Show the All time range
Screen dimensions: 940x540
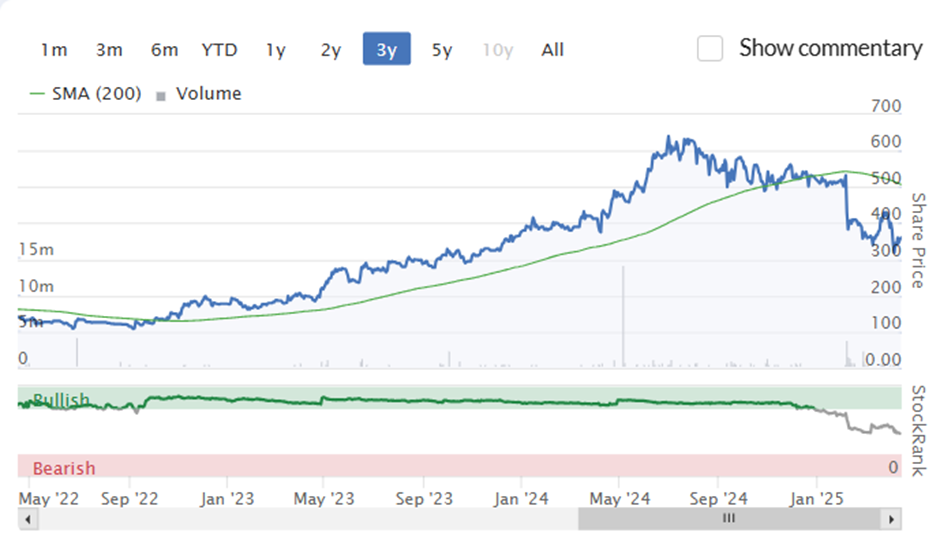(x=552, y=49)
